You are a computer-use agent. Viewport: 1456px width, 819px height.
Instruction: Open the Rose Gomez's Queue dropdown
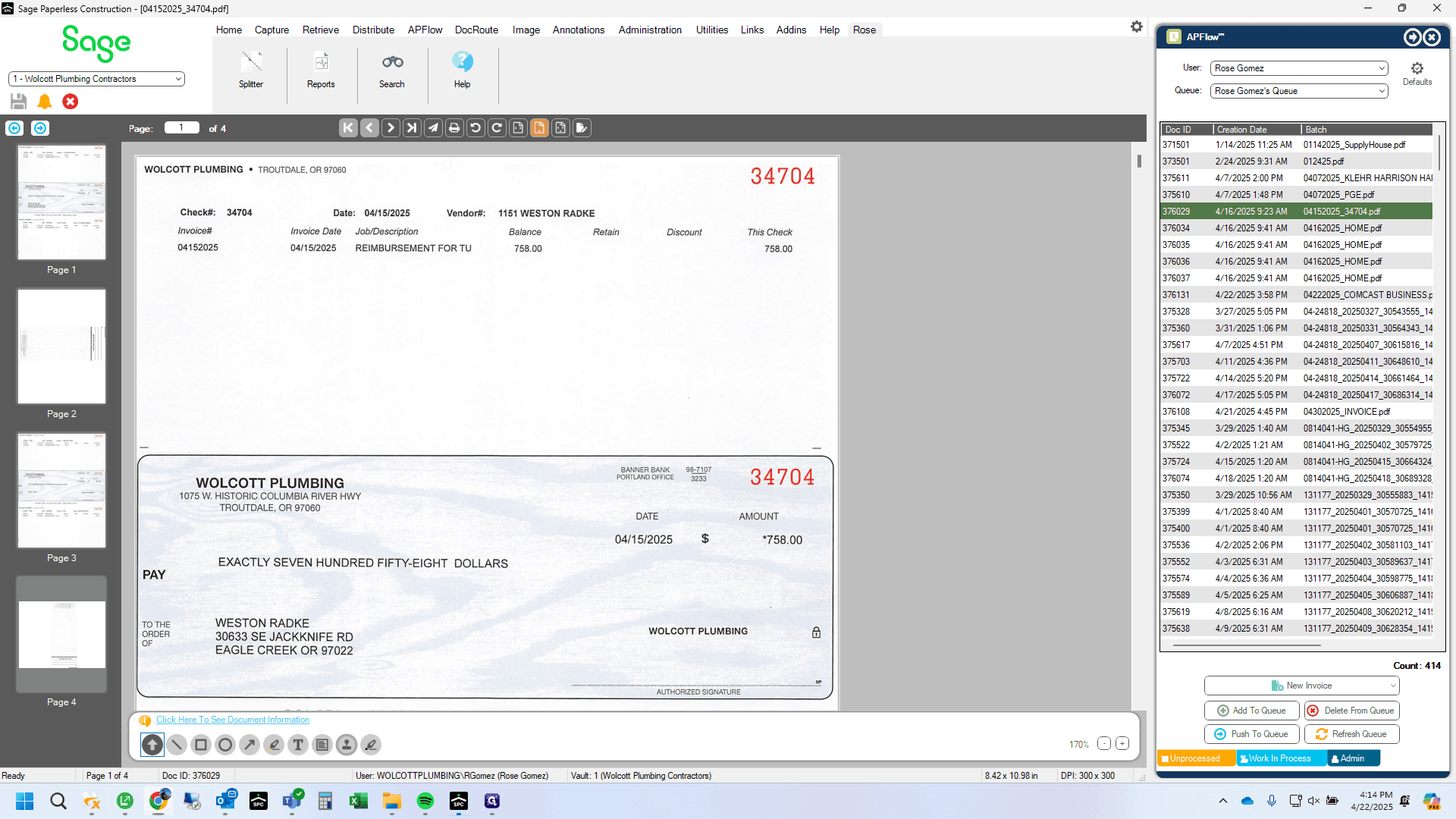point(1299,91)
